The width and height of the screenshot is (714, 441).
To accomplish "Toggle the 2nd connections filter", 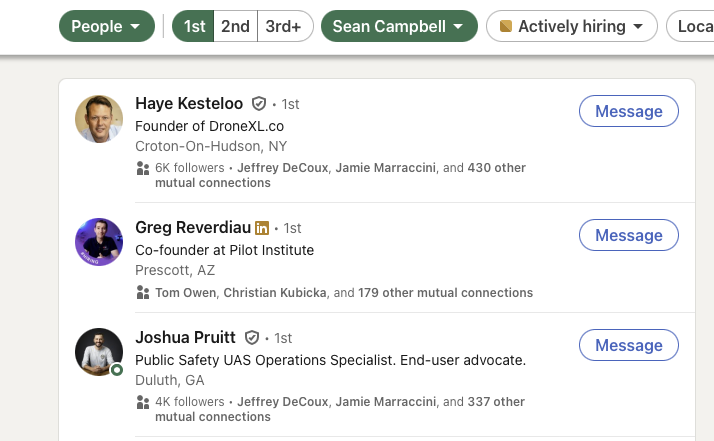I will [235, 26].
